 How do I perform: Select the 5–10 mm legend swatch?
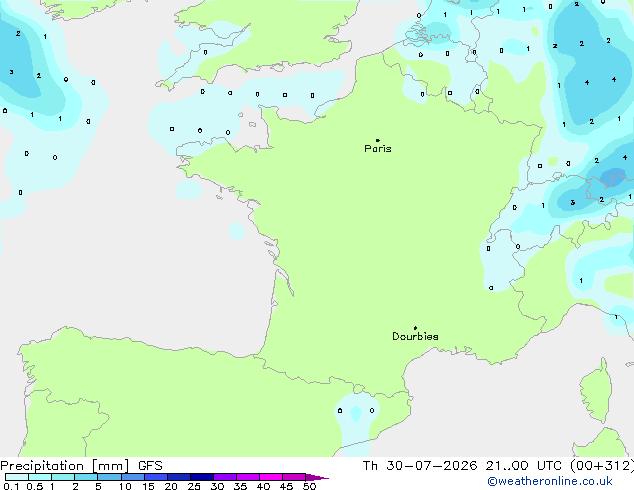click(109, 477)
